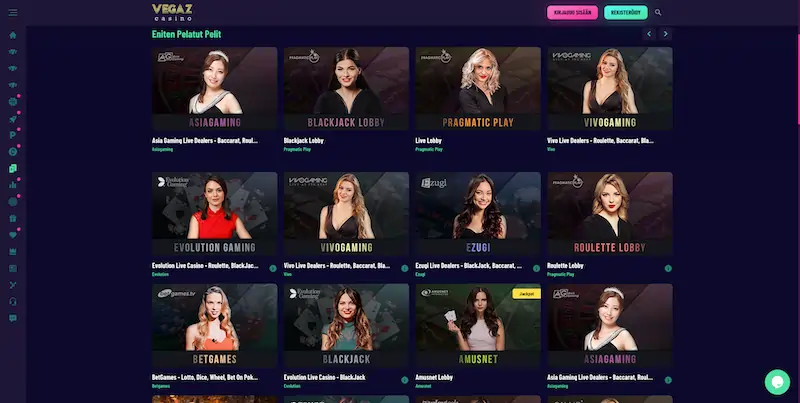Select the highlighted cards icon in sidebar
This screenshot has height=403, width=800.
[x=13, y=168]
